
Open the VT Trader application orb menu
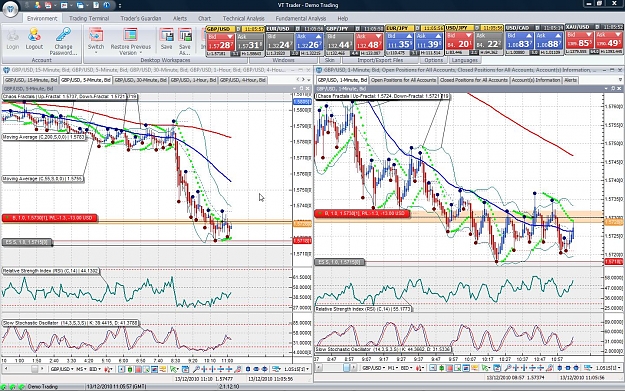click(10, 9)
